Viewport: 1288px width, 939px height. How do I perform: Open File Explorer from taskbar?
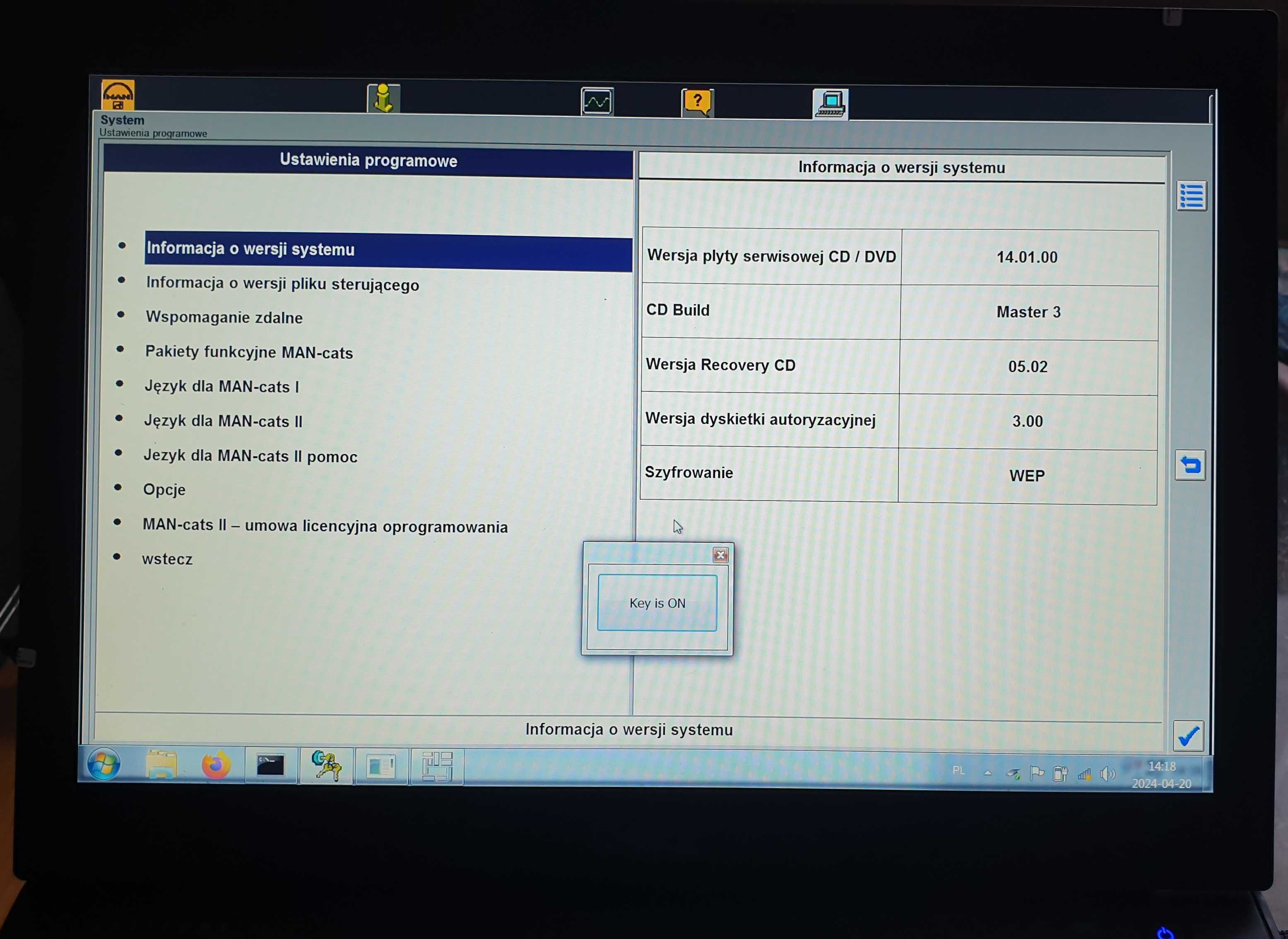(x=161, y=765)
